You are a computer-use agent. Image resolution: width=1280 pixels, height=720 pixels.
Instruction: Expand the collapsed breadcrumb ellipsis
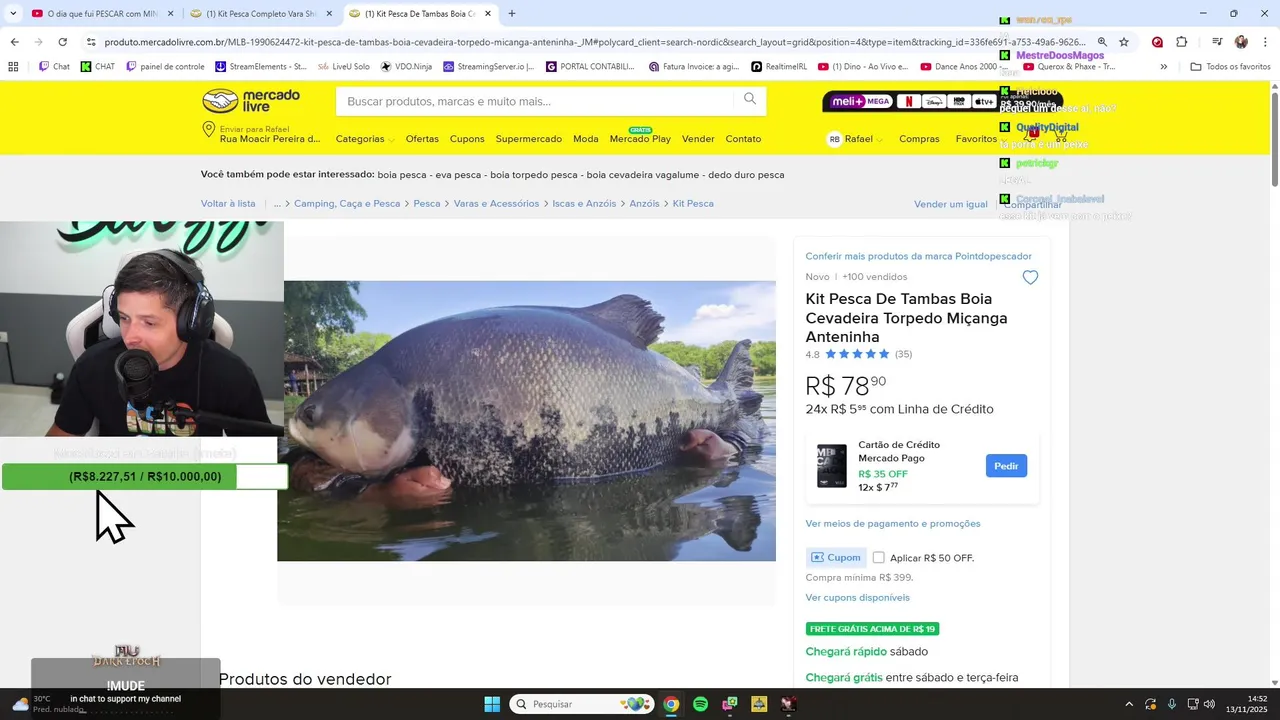click(278, 203)
